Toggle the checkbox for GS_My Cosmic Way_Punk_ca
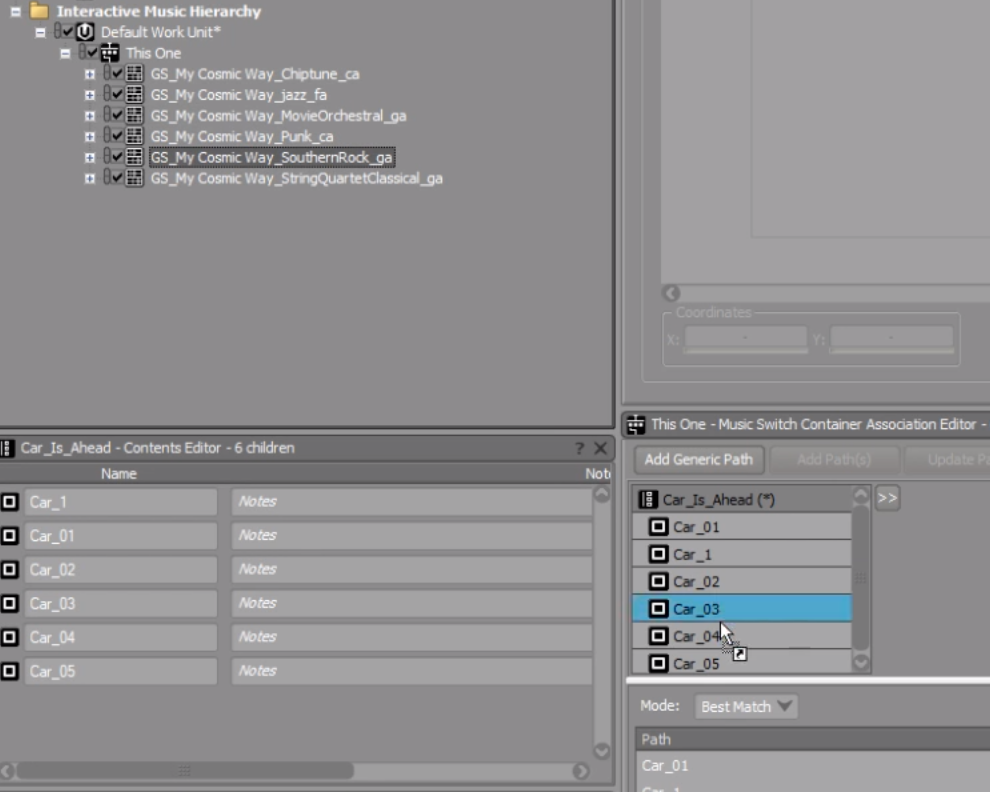Viewport: 990px width, 792px height. pyautogui.click(x=117, y=136)
